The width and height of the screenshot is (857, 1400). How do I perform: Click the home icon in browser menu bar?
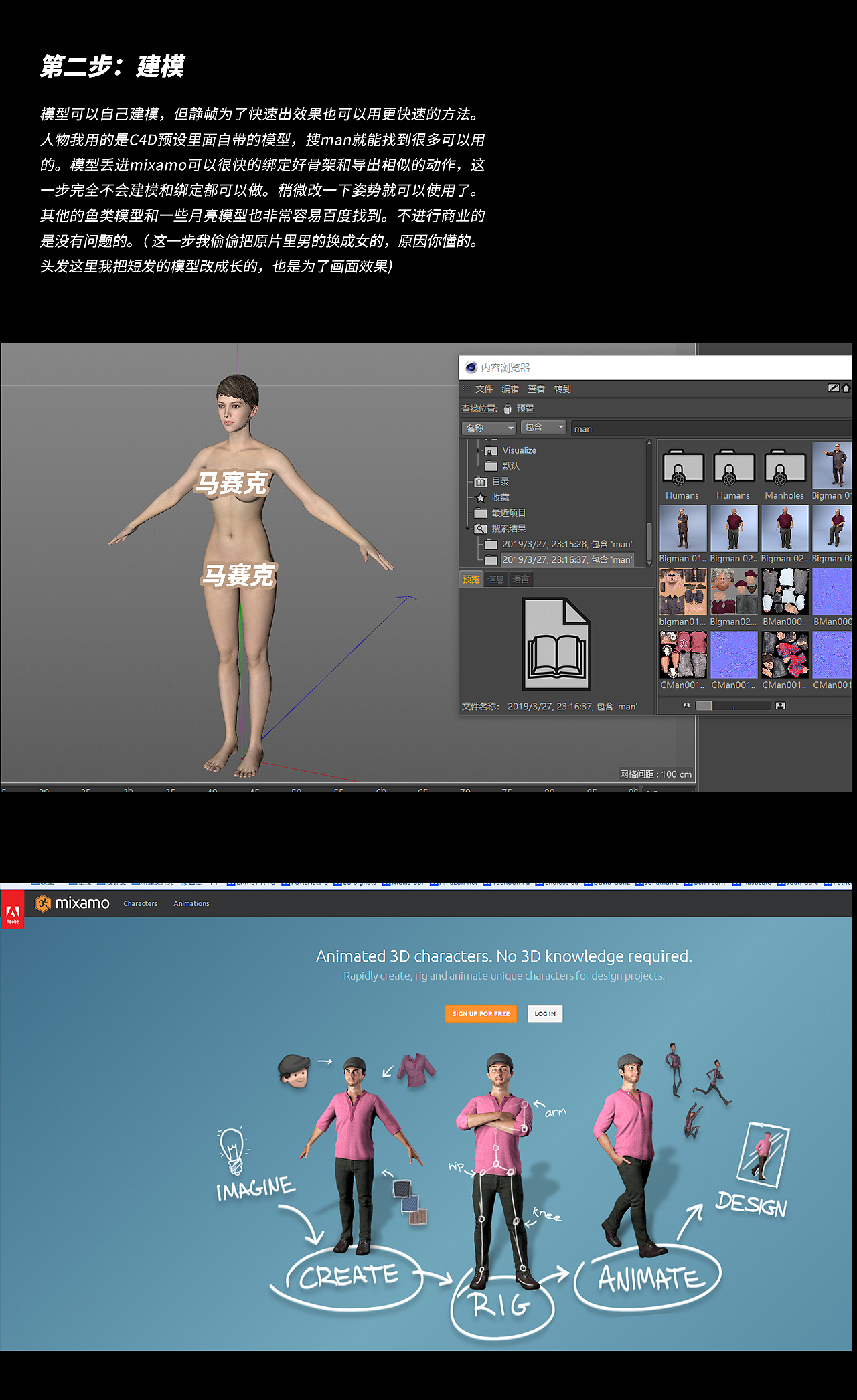(846, 388)
